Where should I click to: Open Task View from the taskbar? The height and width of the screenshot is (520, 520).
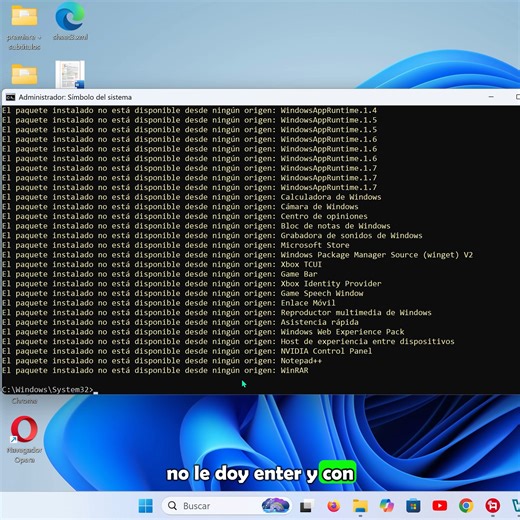(306, 506)
